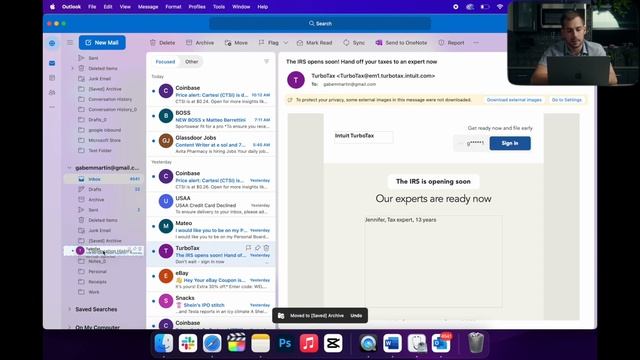Toggle the unread dot on BOSS email
640x360 pixels.
[x=153, y=116]
